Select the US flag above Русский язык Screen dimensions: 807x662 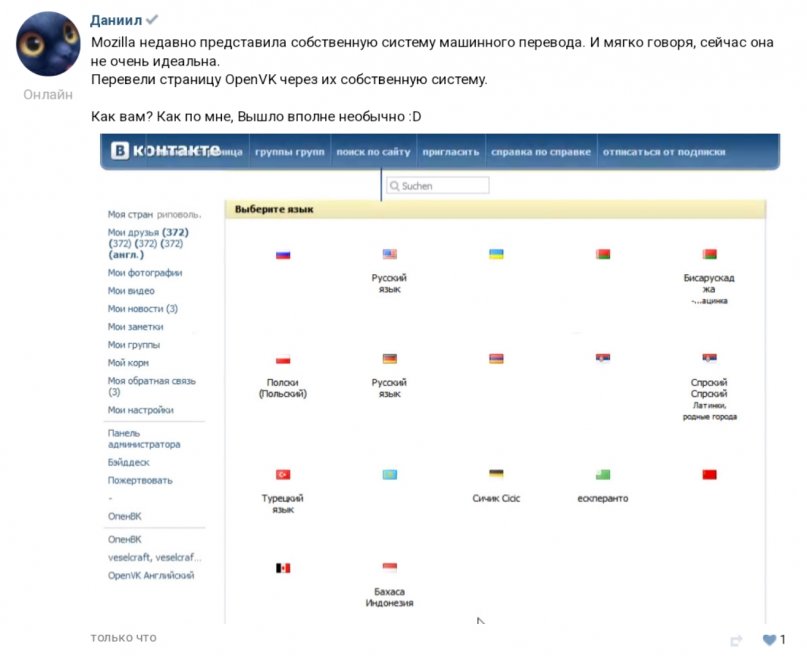(390, 254)
